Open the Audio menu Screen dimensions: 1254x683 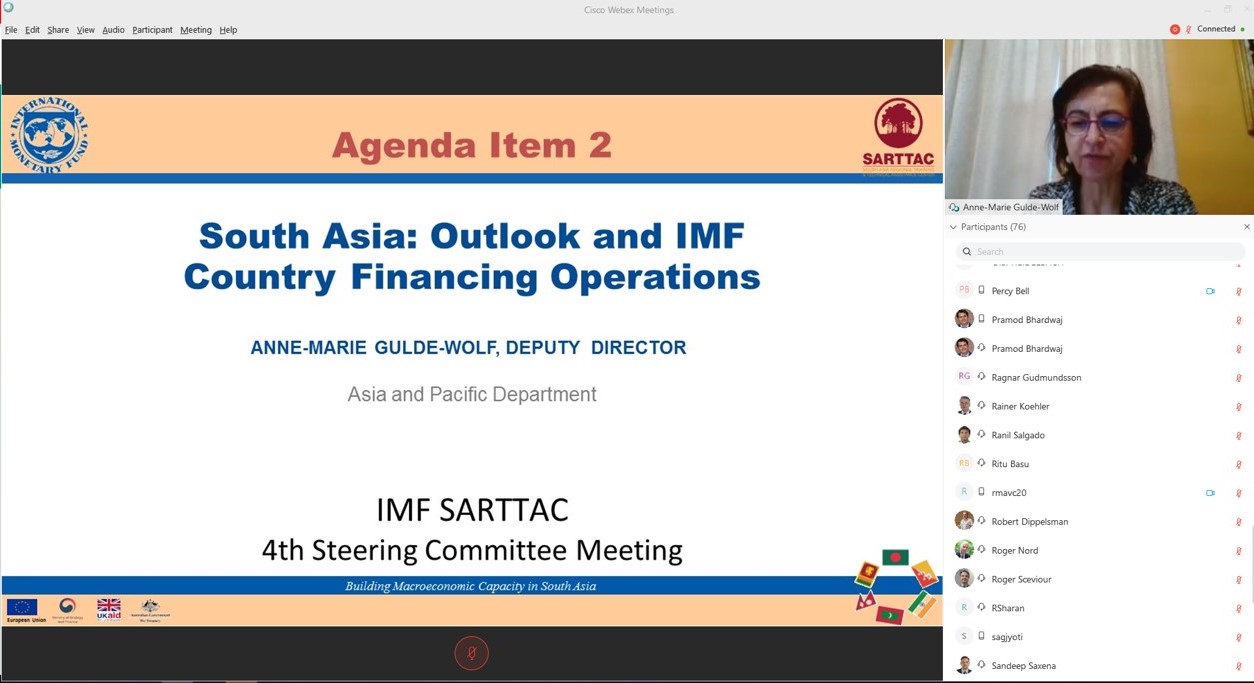tap(113, 30)
